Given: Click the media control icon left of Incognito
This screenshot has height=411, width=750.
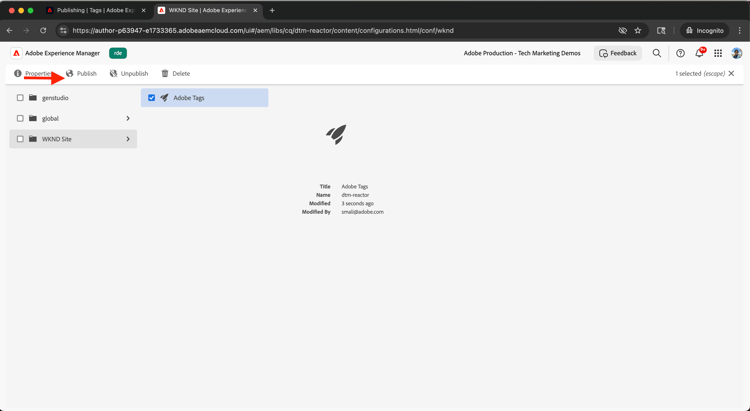Looking at the screenshot, I should (661, 30).
